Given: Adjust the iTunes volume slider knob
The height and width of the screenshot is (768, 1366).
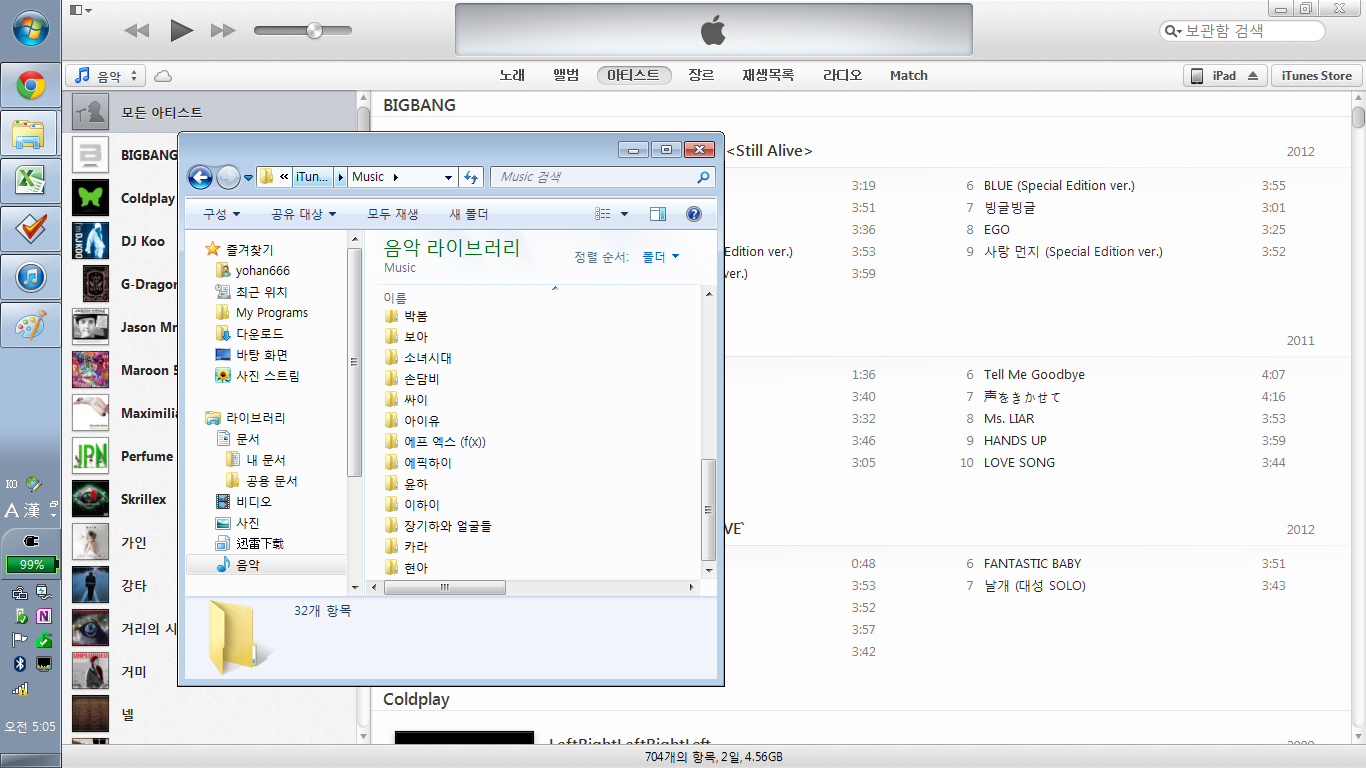Looking at the screenshot, I should point(314,31).
